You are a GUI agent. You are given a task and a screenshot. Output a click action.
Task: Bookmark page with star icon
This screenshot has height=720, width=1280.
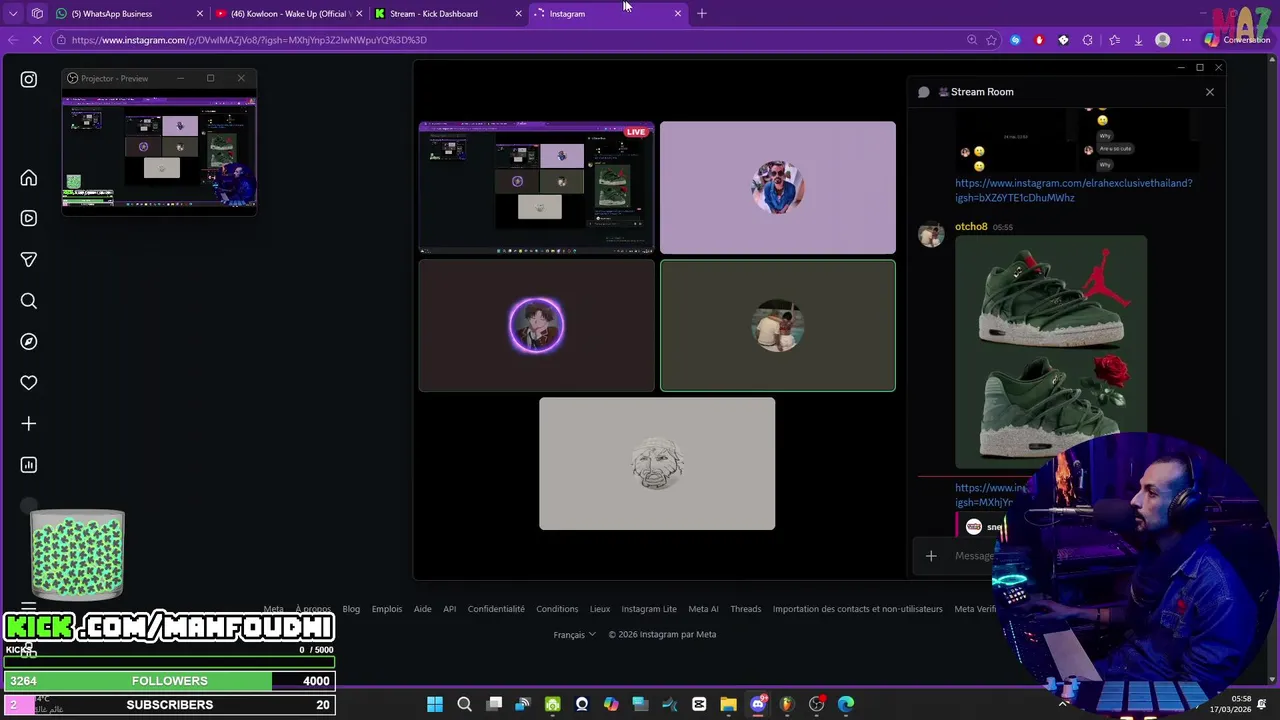point(991,40)
